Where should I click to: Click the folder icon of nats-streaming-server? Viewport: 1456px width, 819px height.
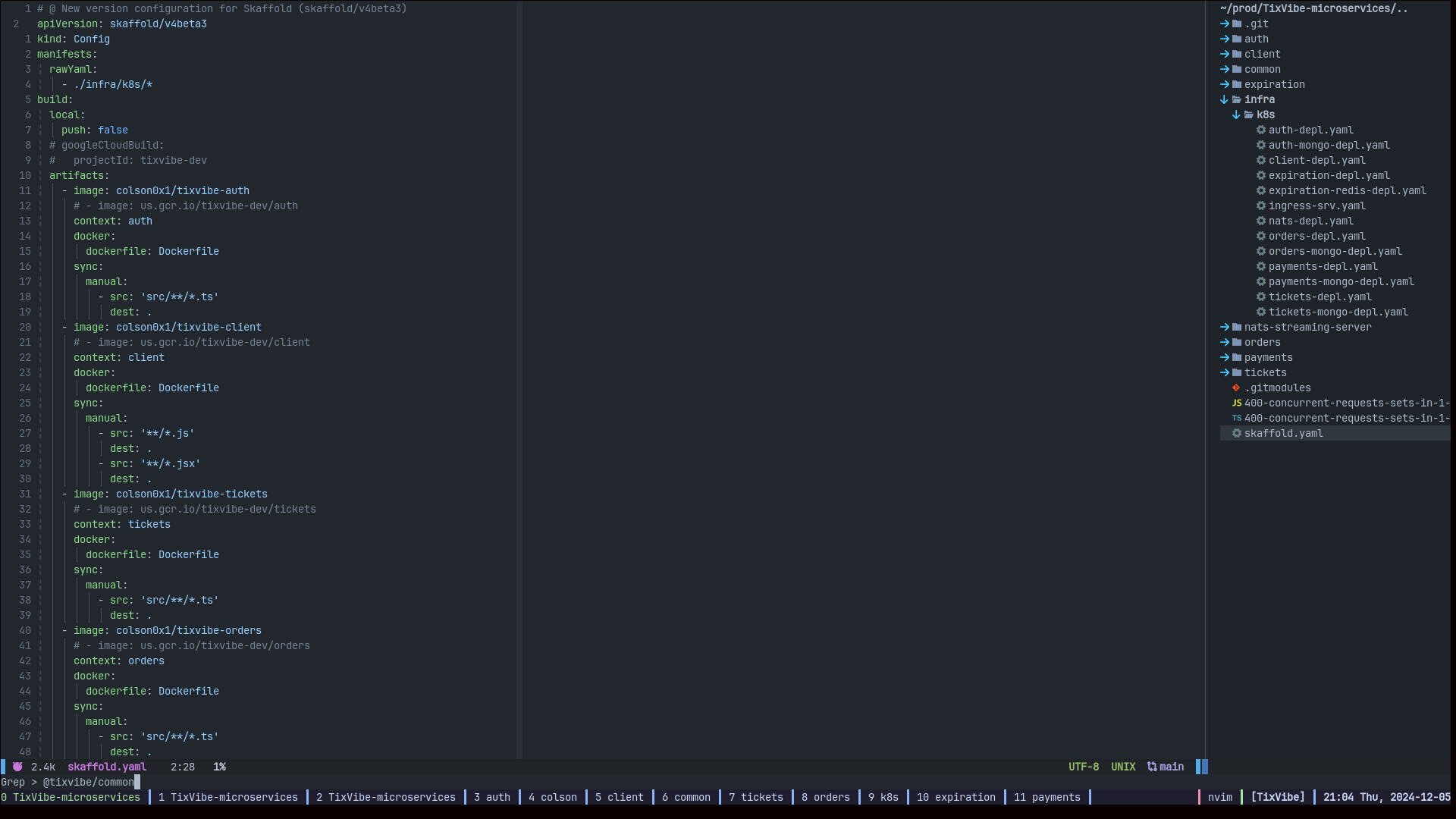point(1237,327)
